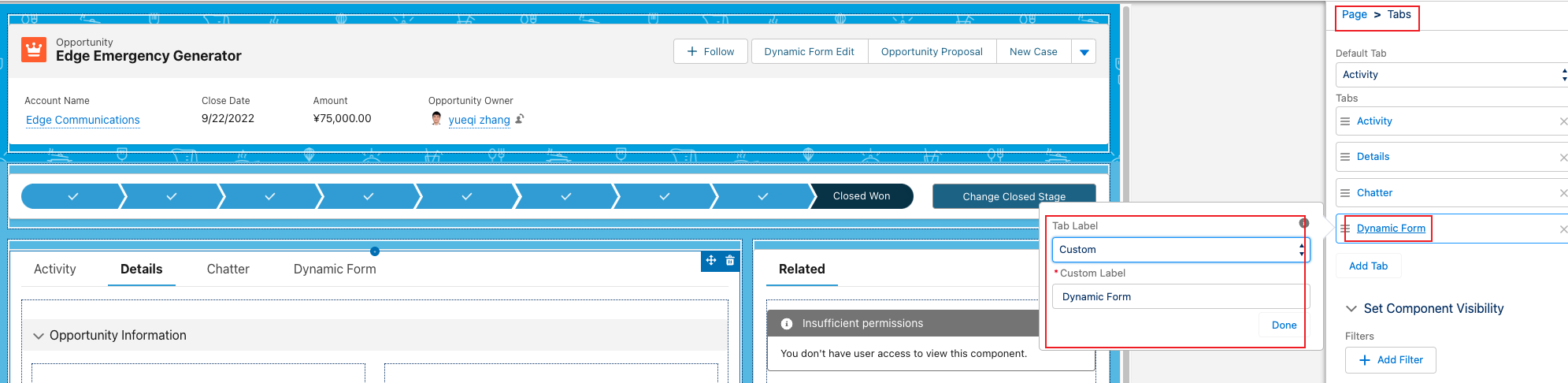Click the Page breadcrumb link
The width and height of the screenshot is (1568, 383).
[x=1355, y=14]
